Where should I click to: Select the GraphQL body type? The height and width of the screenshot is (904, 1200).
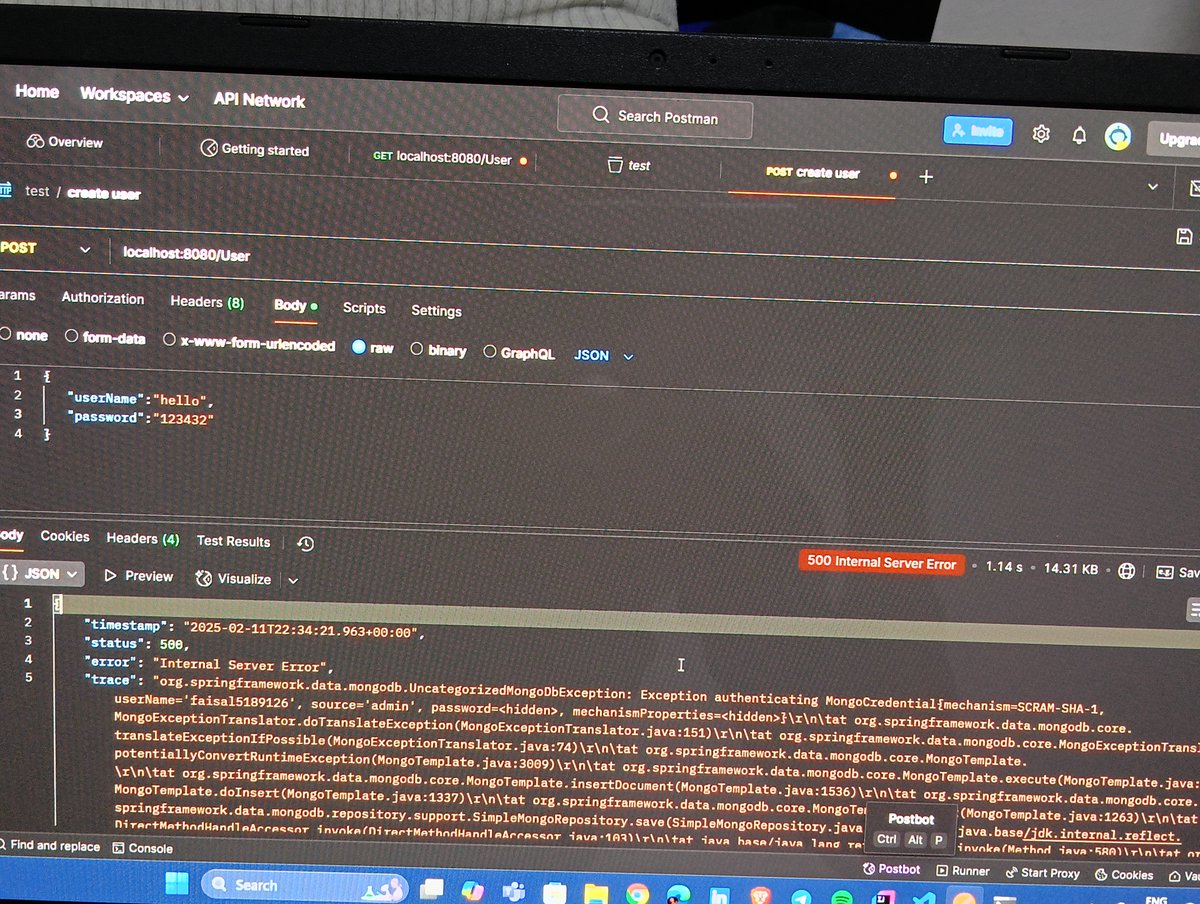coord(519,353)
